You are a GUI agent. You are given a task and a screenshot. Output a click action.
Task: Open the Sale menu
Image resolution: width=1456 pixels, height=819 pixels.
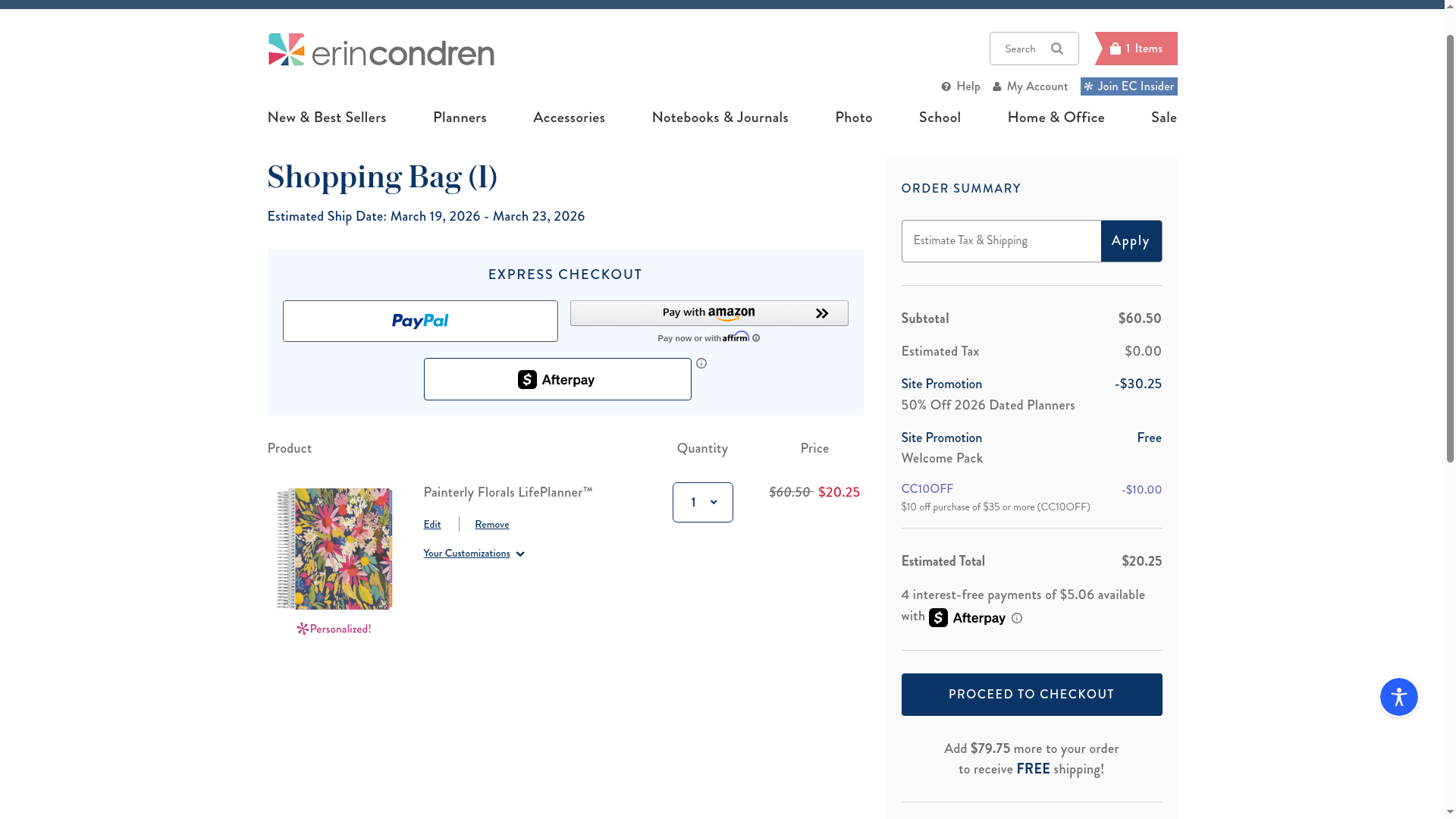tap(1163, 118)
